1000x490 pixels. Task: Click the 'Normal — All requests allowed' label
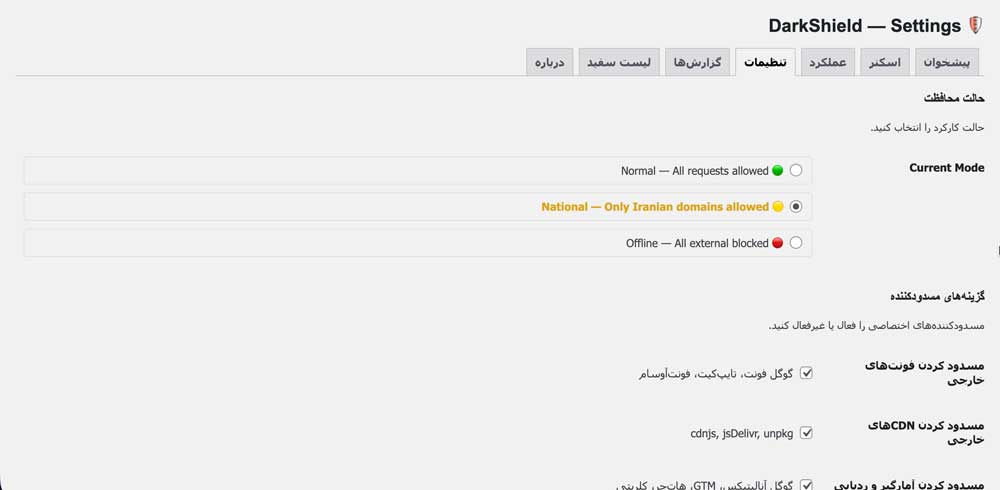(694, 171)
